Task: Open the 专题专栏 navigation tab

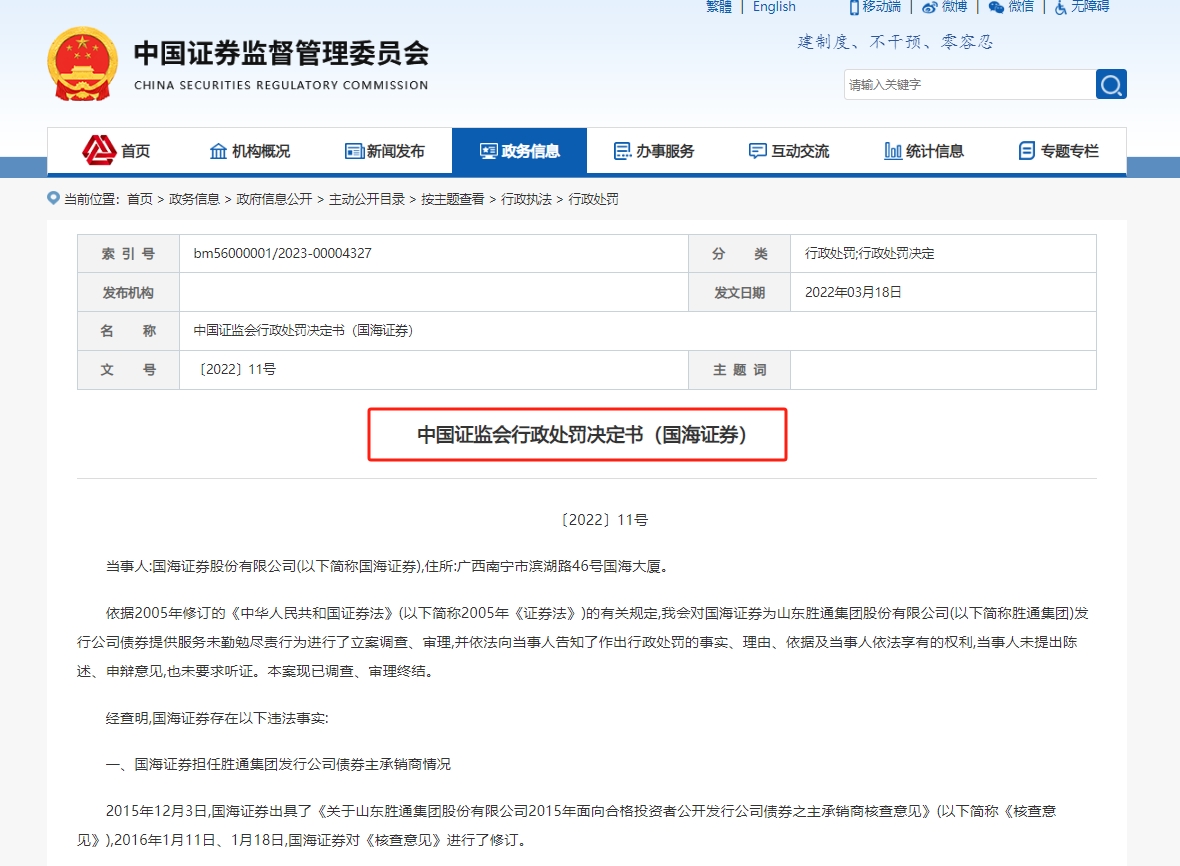Action: point(1058,151)
